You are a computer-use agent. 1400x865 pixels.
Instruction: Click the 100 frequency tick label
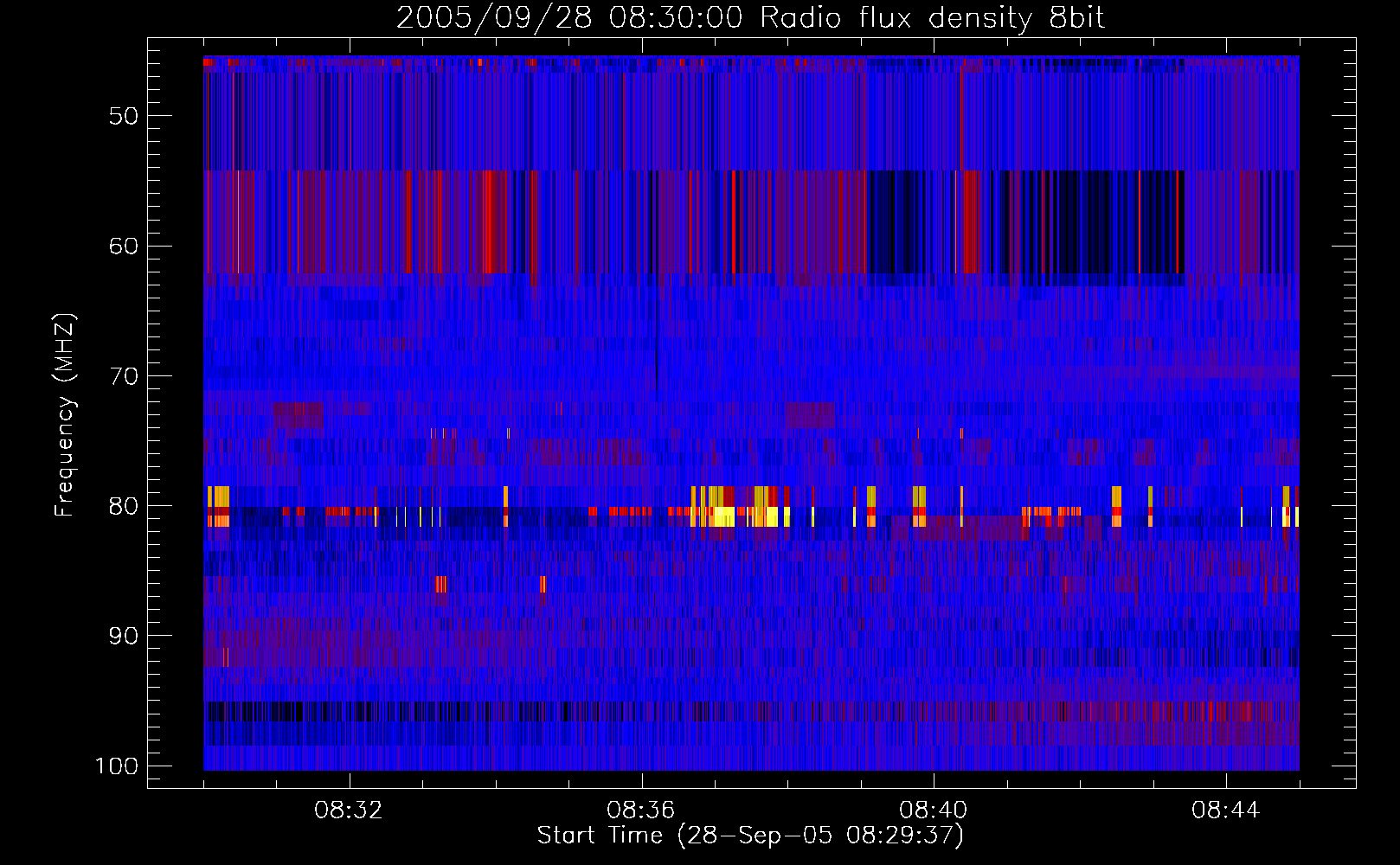(117, 766)
